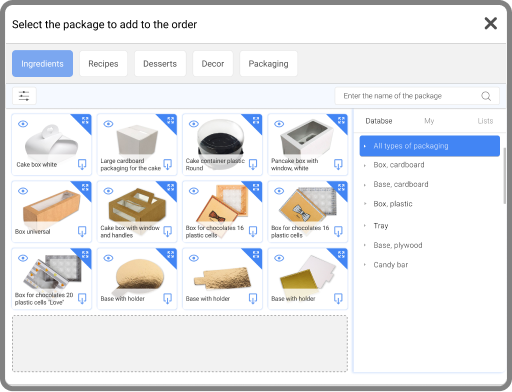This screenshot has width=512, height=392.
Task: Expand the Pancake box with window card
Action: click(341, 120)
